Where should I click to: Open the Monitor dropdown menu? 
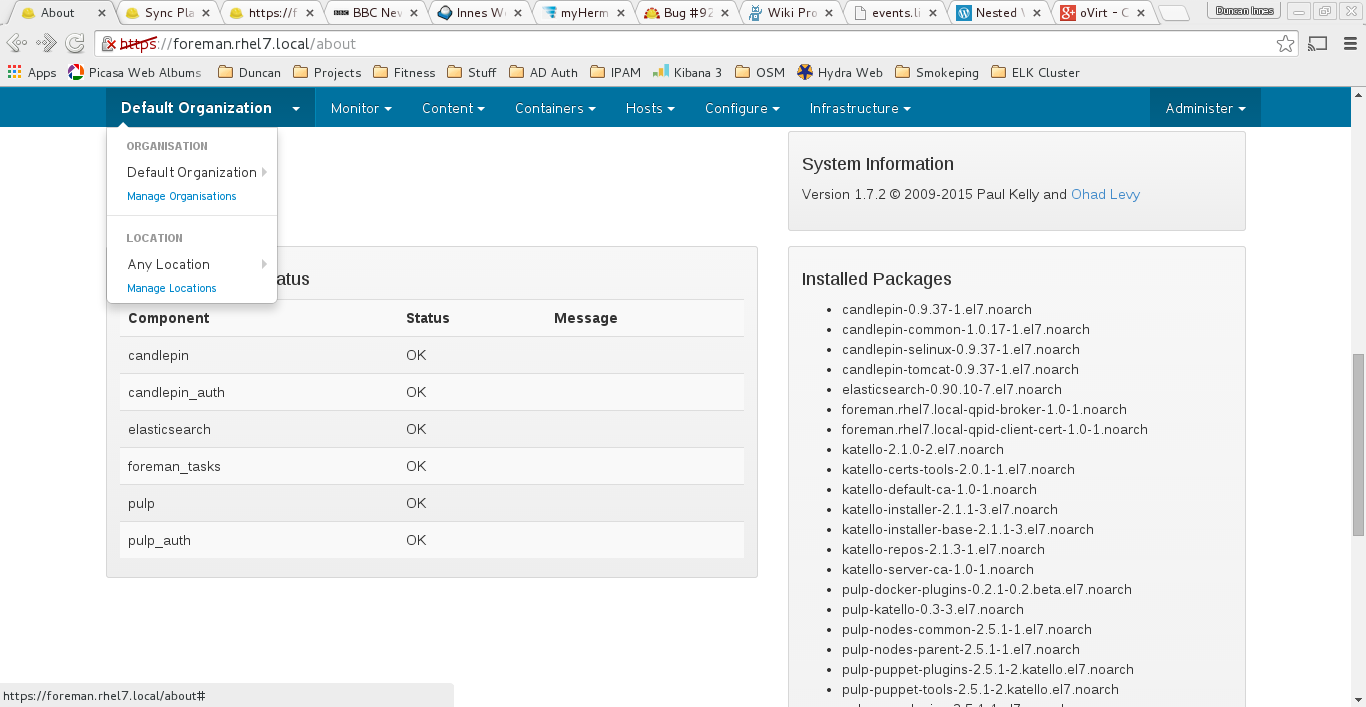[361, 108]
